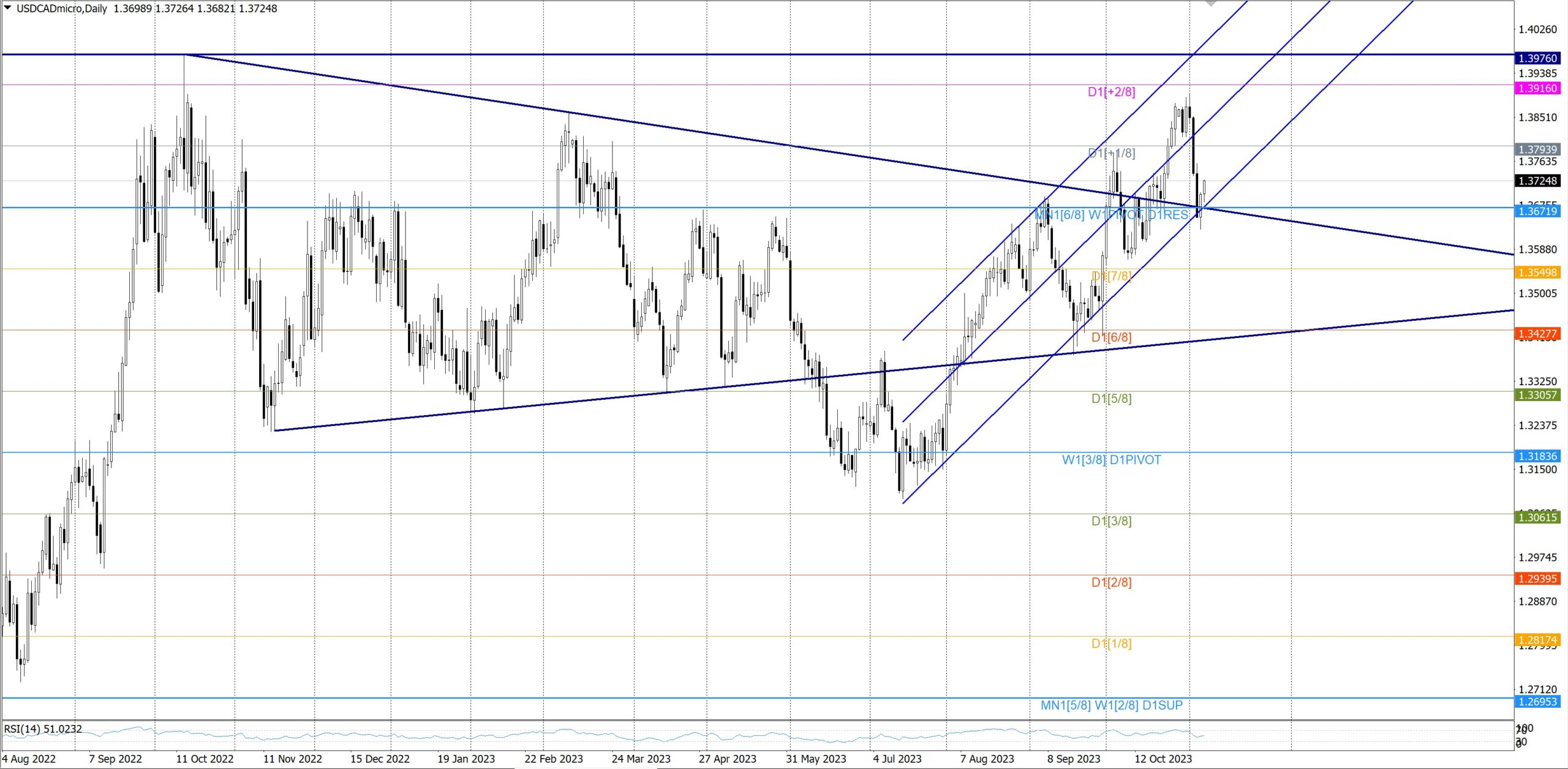The image size is (1568, 769).
Task: Click the USDCADmicro,Daily chart title
Action: coord(61,9)
